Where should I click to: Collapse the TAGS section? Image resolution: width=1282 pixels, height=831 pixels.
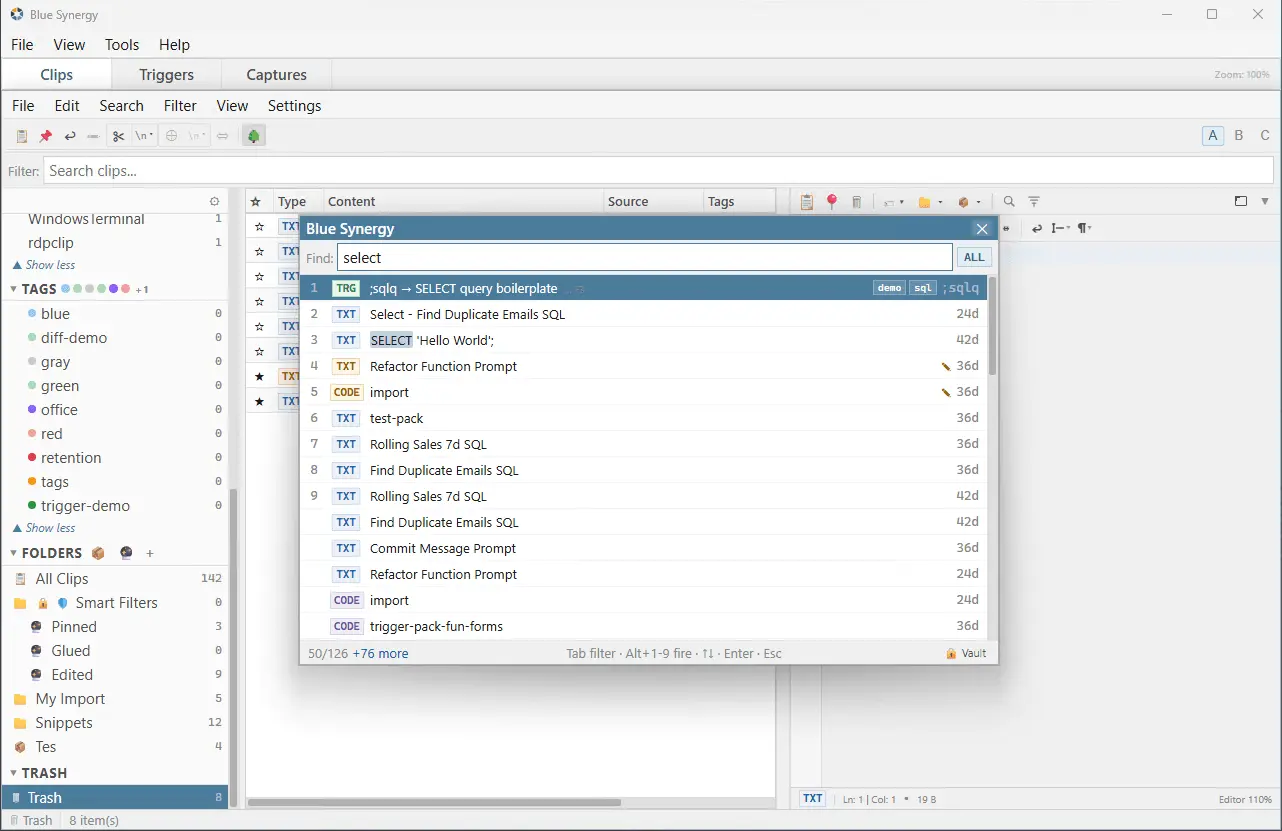pos(14,289)
